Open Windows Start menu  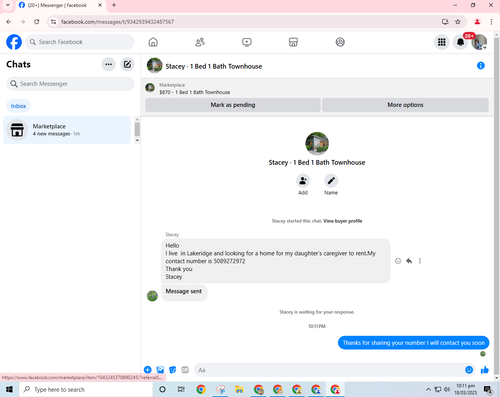pos(9,389)
